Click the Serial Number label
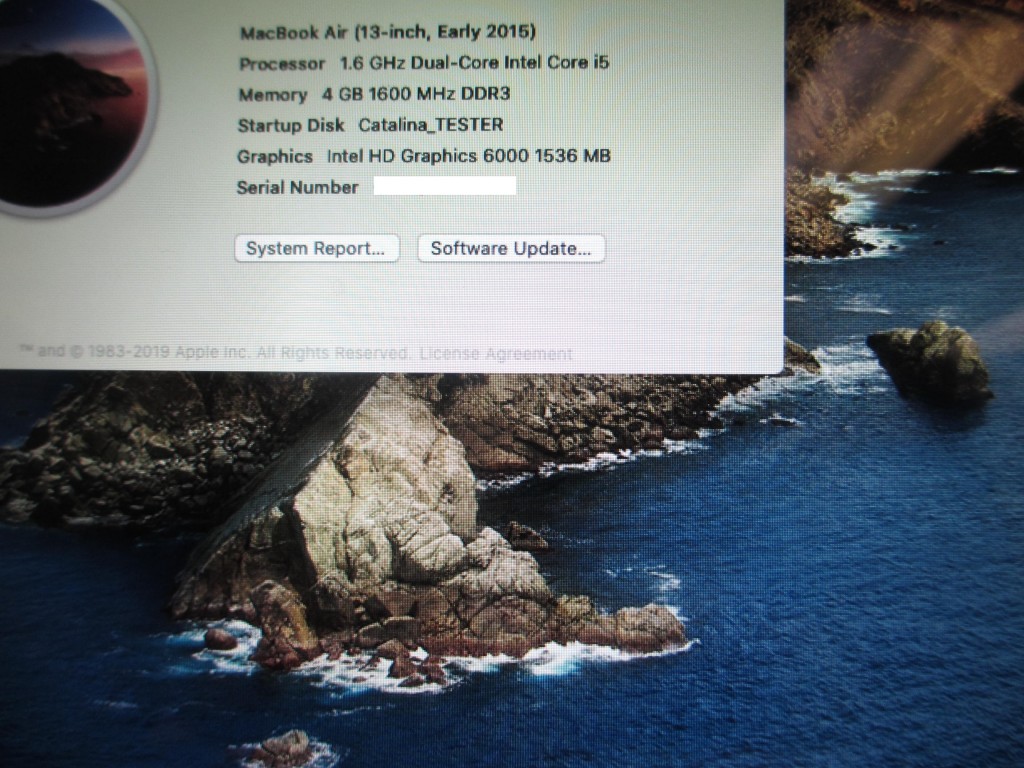The image size is (1024, 768). pos(297,188)
